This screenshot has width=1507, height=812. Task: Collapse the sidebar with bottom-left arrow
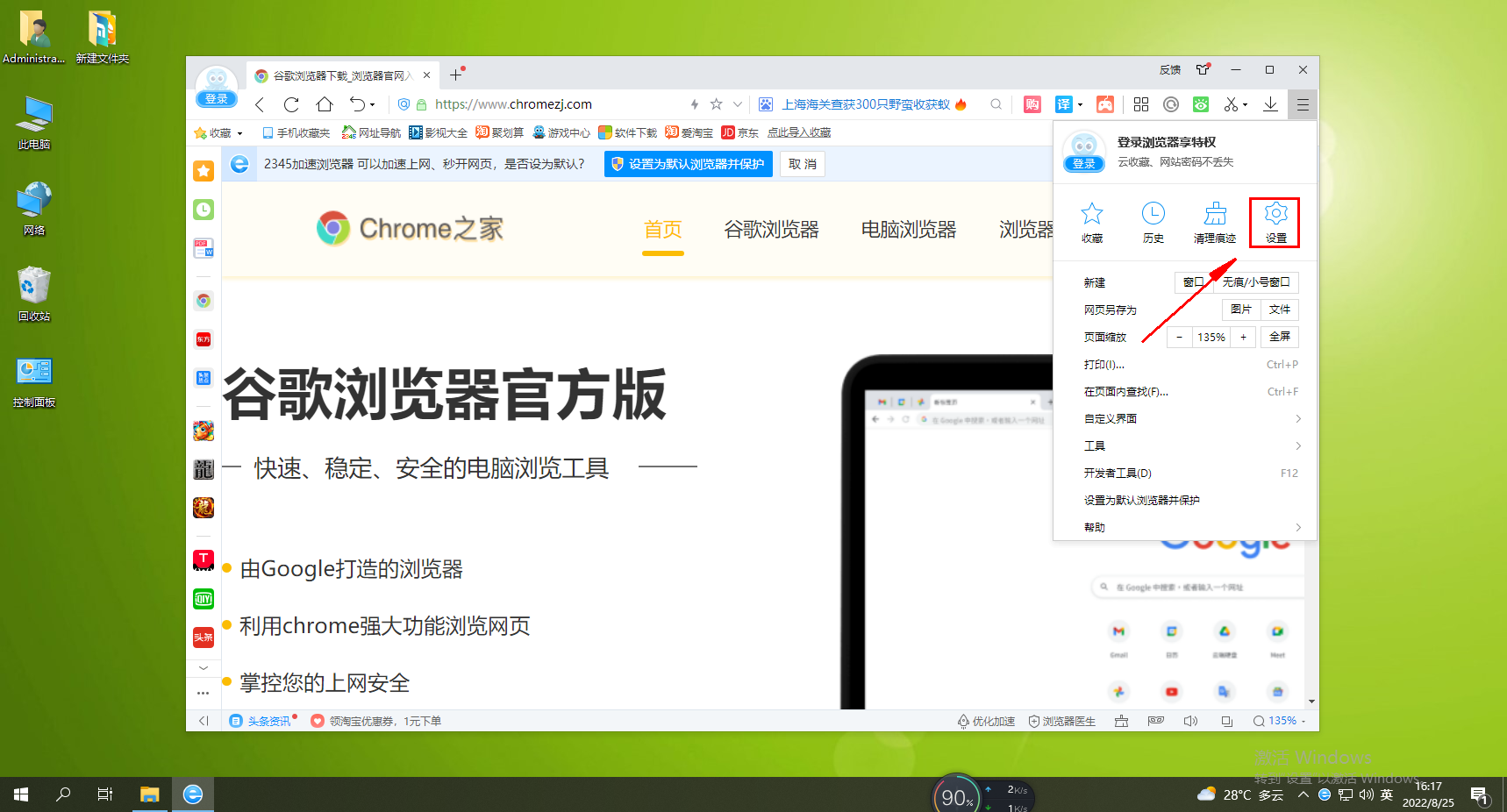coord(204,721)
